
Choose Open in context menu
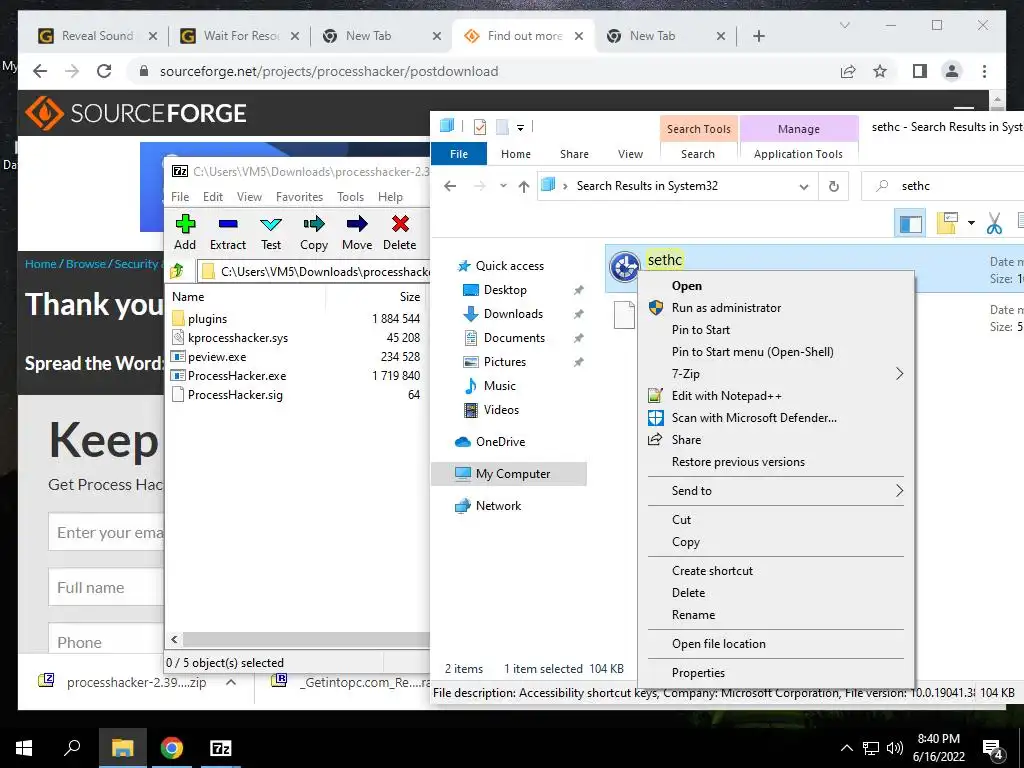pos(686,285)
